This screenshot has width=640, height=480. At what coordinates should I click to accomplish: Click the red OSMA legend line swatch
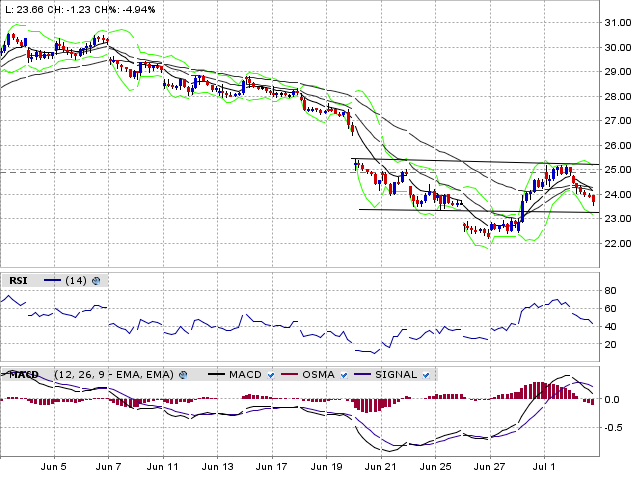290,374
